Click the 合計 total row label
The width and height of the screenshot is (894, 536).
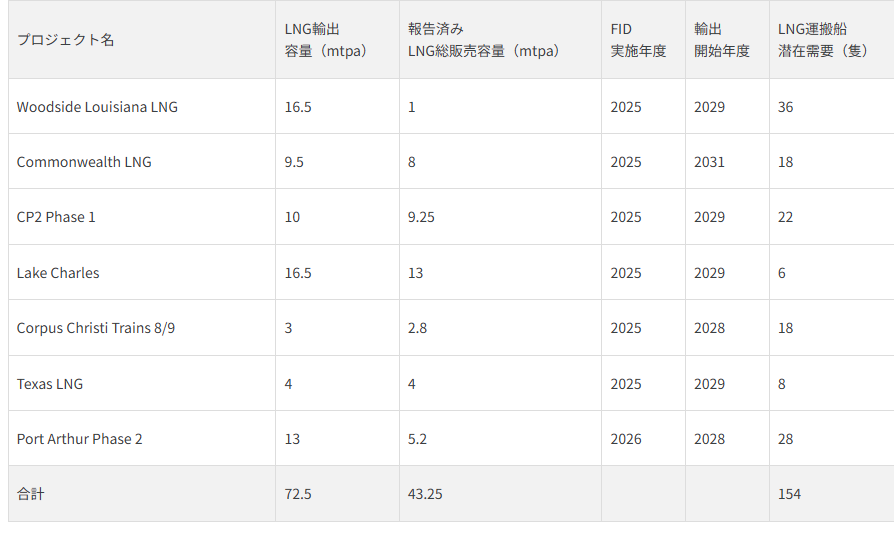pos(31,494)
